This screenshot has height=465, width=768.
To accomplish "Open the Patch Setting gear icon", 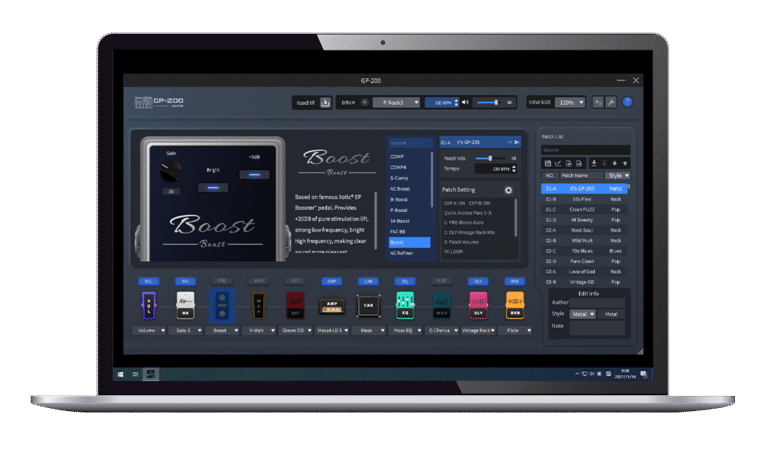I will pos(508,190).
